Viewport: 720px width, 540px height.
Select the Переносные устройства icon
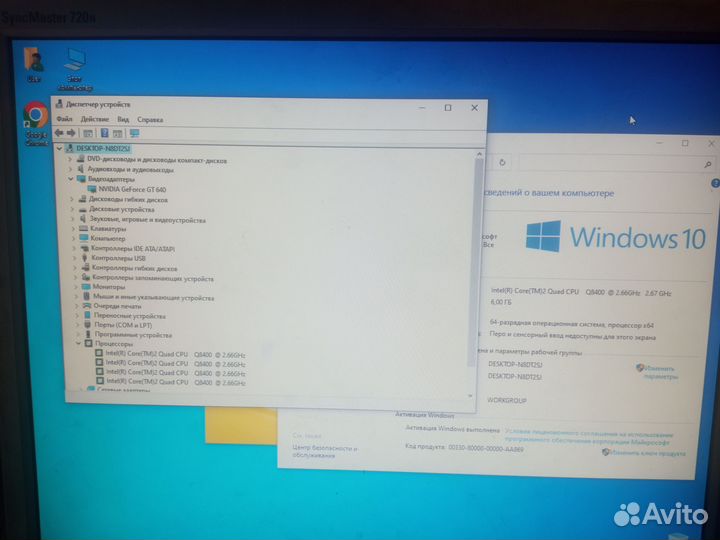click(87, 315)
